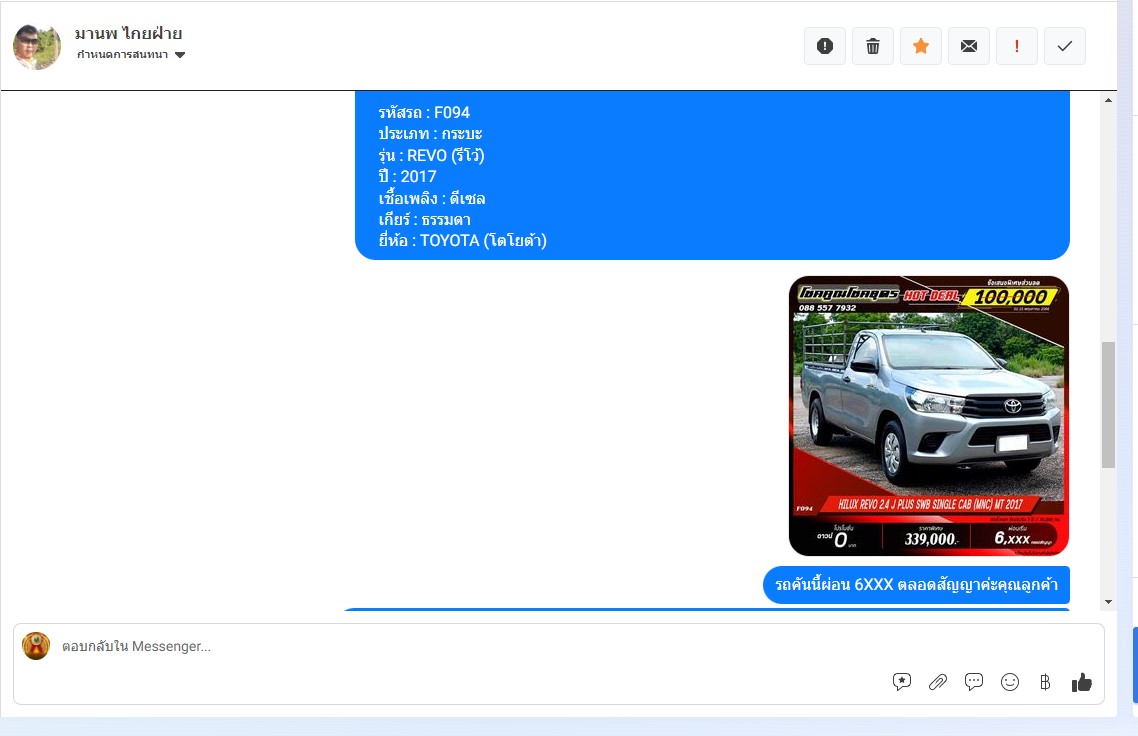
Task: Click the chat scrollbar down arrow
Action: tap(1108, 602)
